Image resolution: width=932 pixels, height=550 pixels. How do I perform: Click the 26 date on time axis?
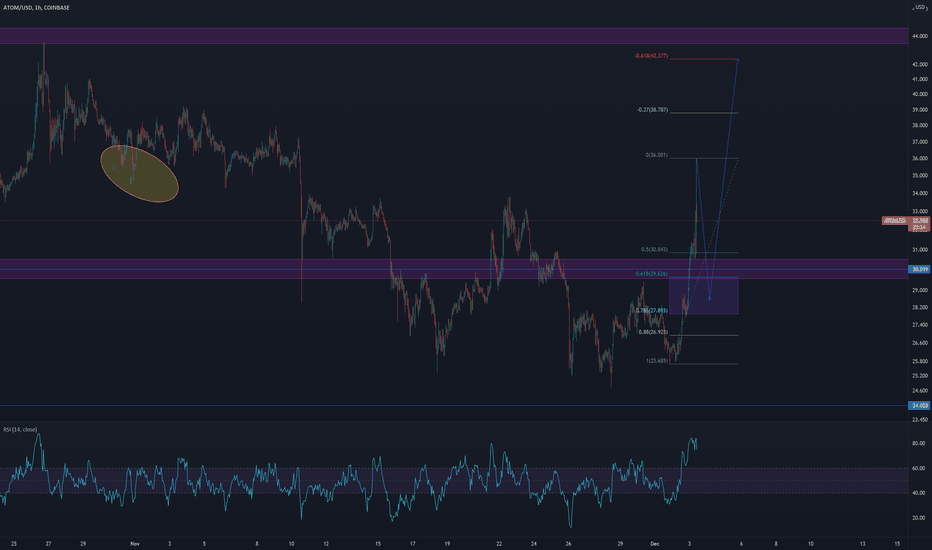tap(569, 543)
